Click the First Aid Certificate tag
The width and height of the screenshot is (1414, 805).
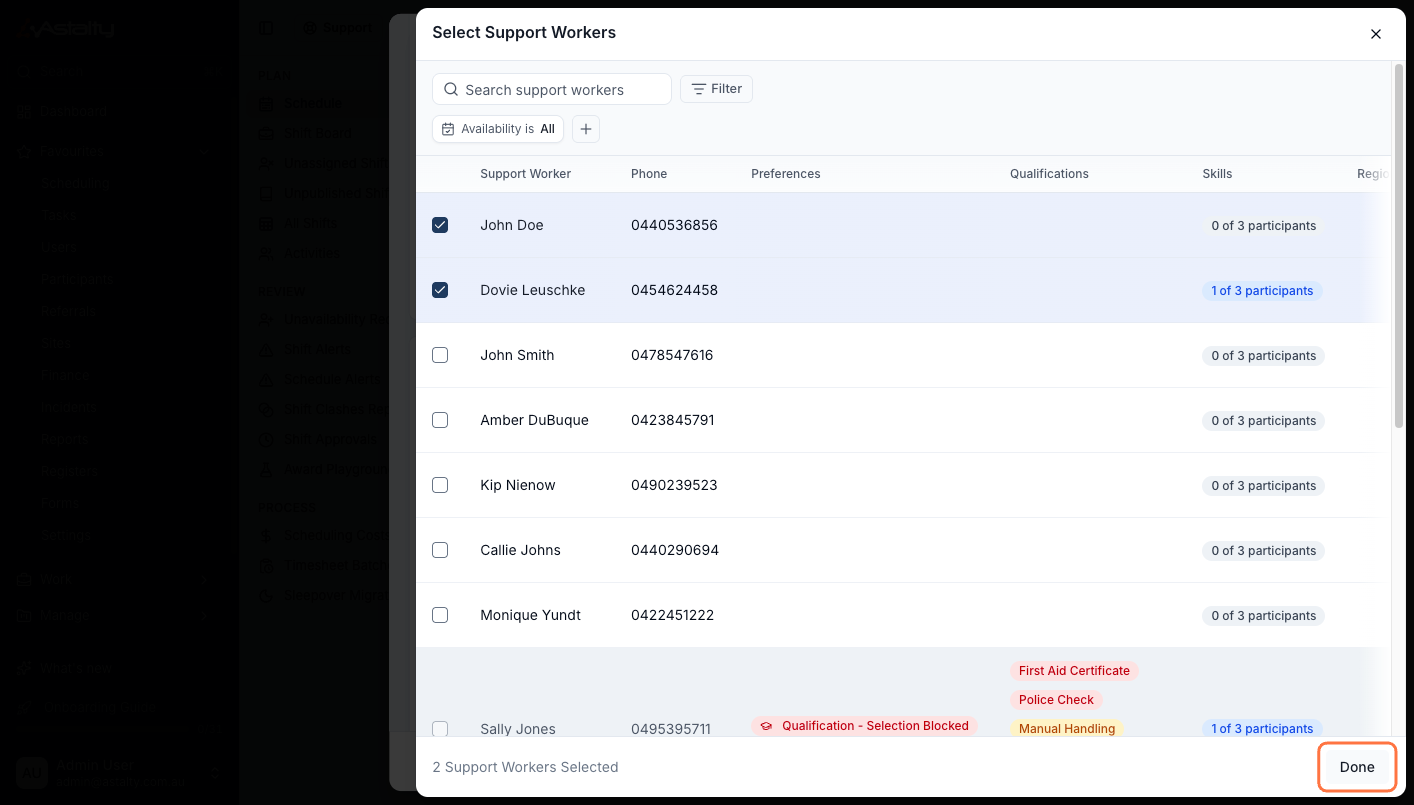(1074, 671)
